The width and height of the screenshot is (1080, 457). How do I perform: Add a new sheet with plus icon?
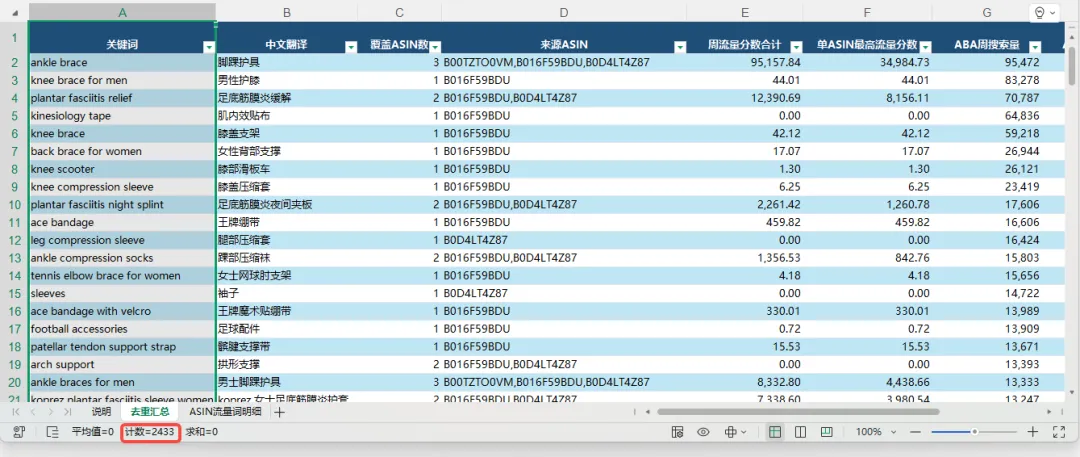pos(279,412)
